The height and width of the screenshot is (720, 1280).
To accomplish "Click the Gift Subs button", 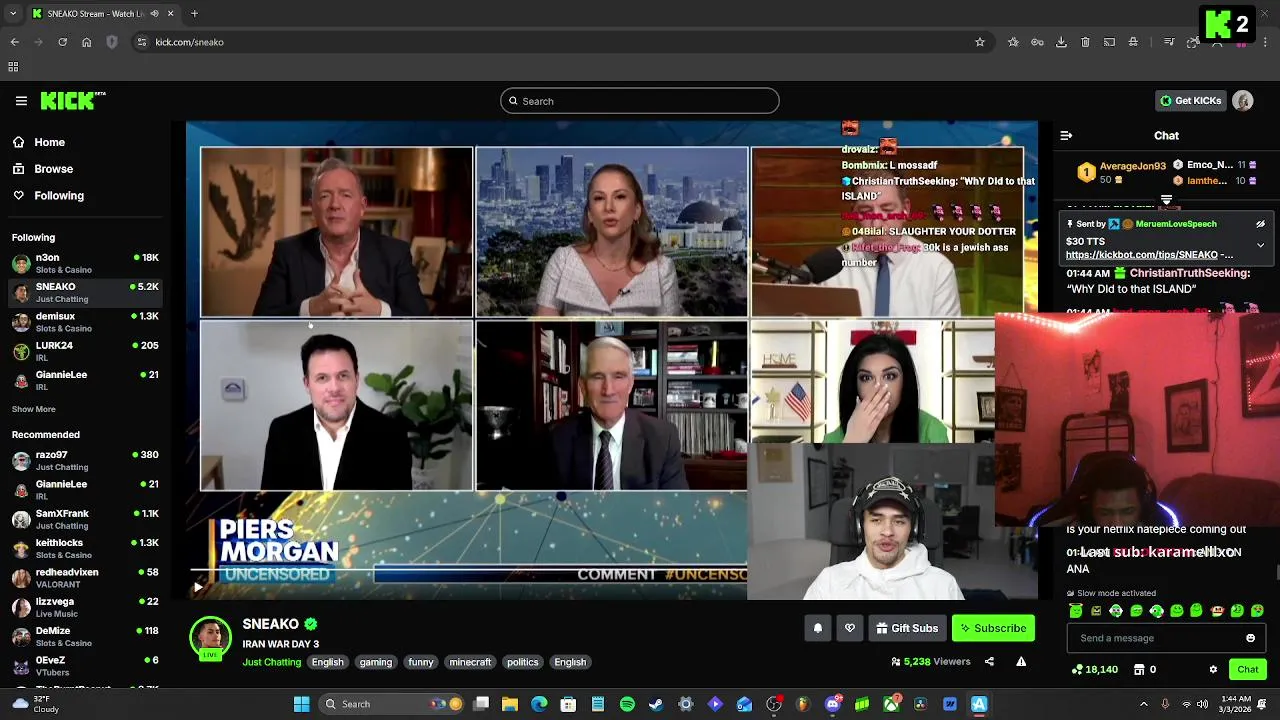I will coord(907,628).
